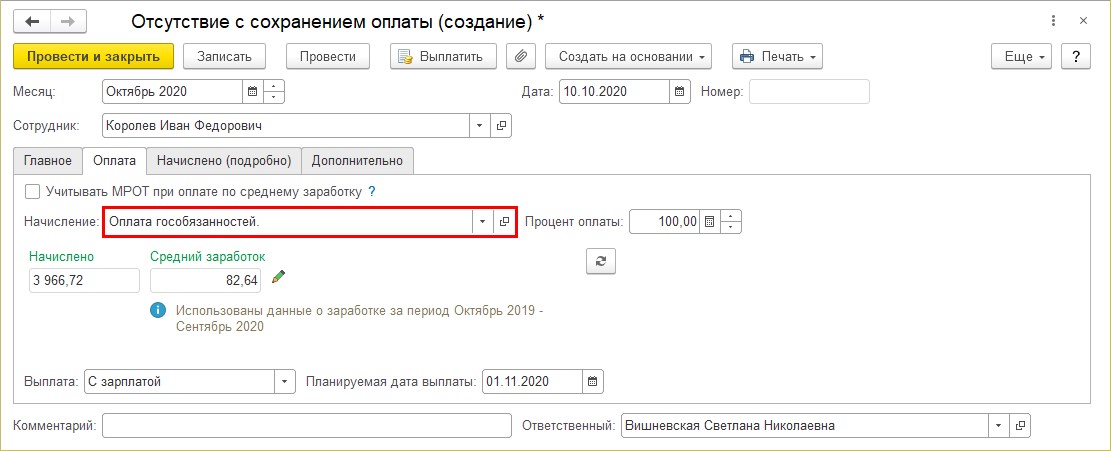The height and width of the screenshot is (451, 1111).
Task: Expand the Ответственный dropdown list
Action: pos(999,426)
